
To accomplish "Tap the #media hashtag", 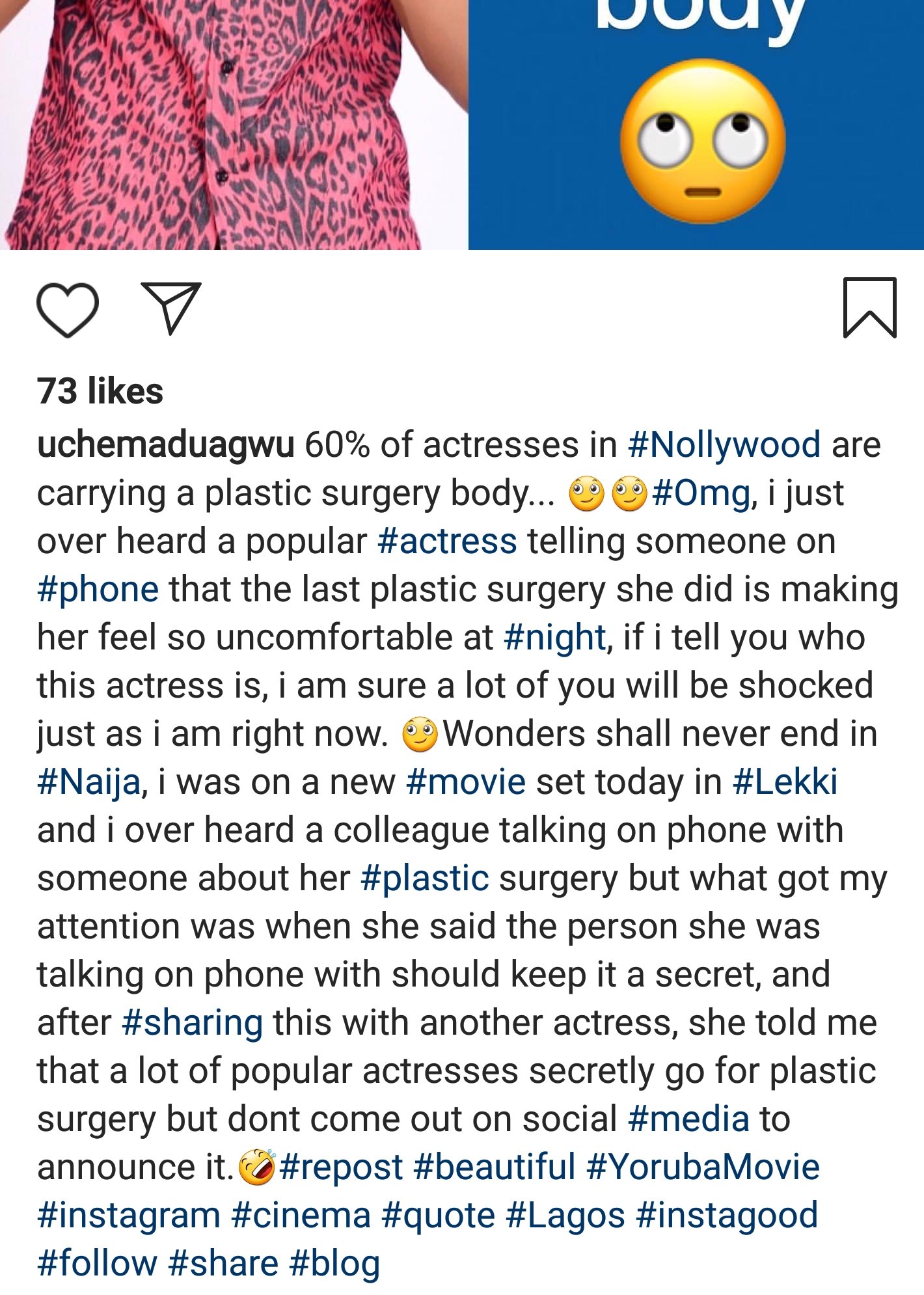I will pos(688,1119).
